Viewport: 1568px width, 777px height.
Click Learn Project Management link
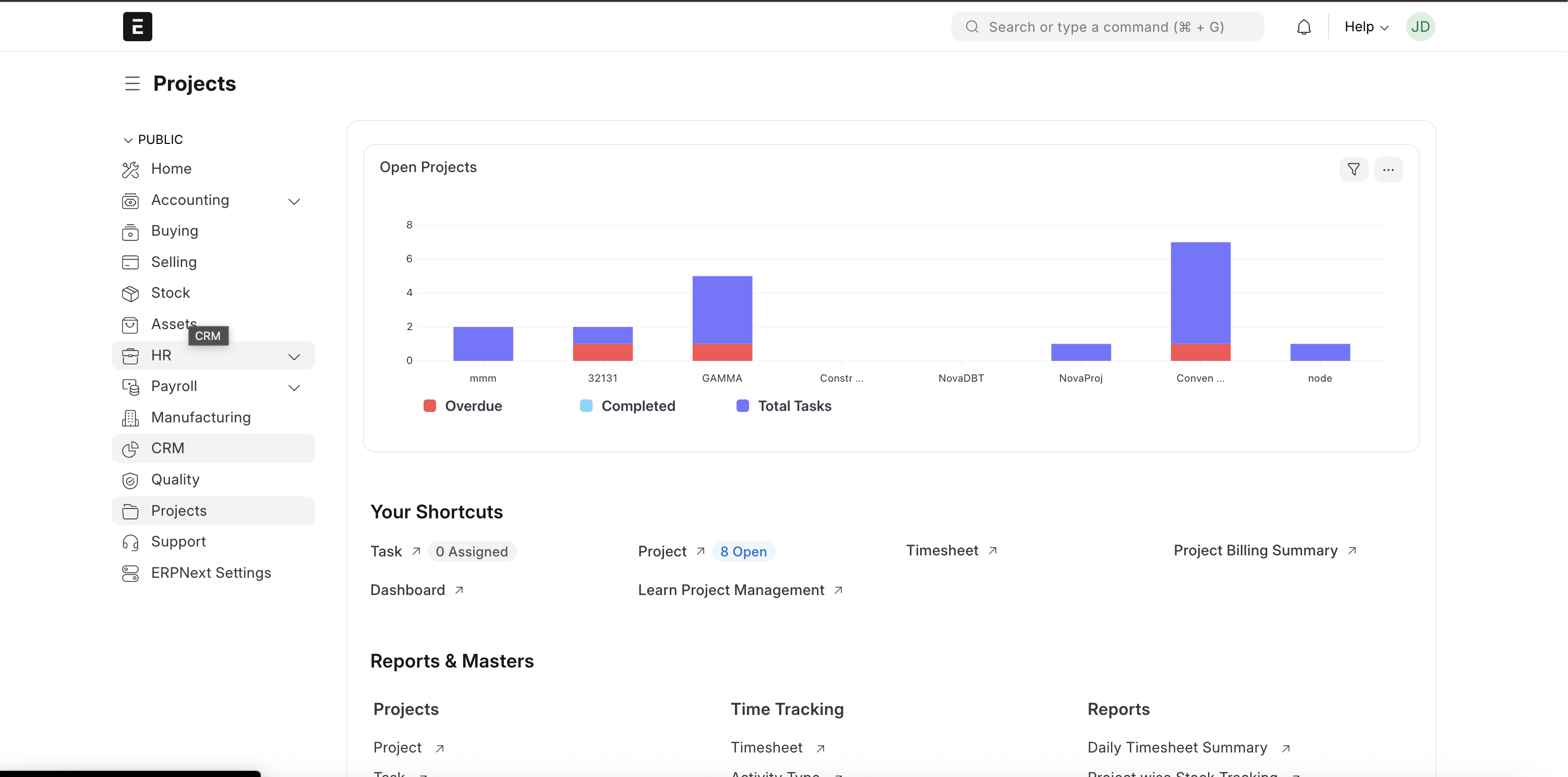pyautogui.click(x=731, y=590)
